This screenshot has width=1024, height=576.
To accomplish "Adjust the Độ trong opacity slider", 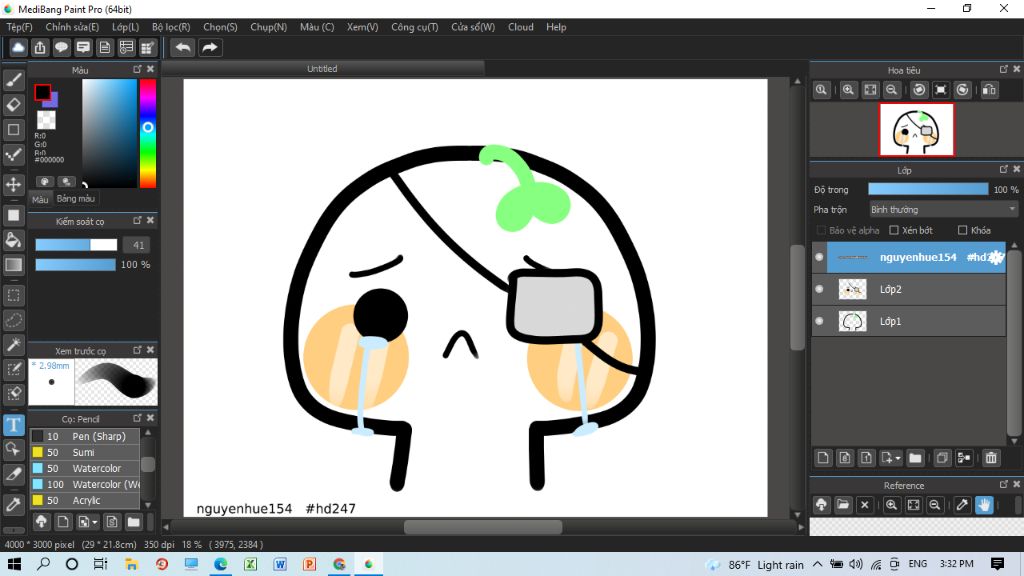I will [x=928, y=189].
